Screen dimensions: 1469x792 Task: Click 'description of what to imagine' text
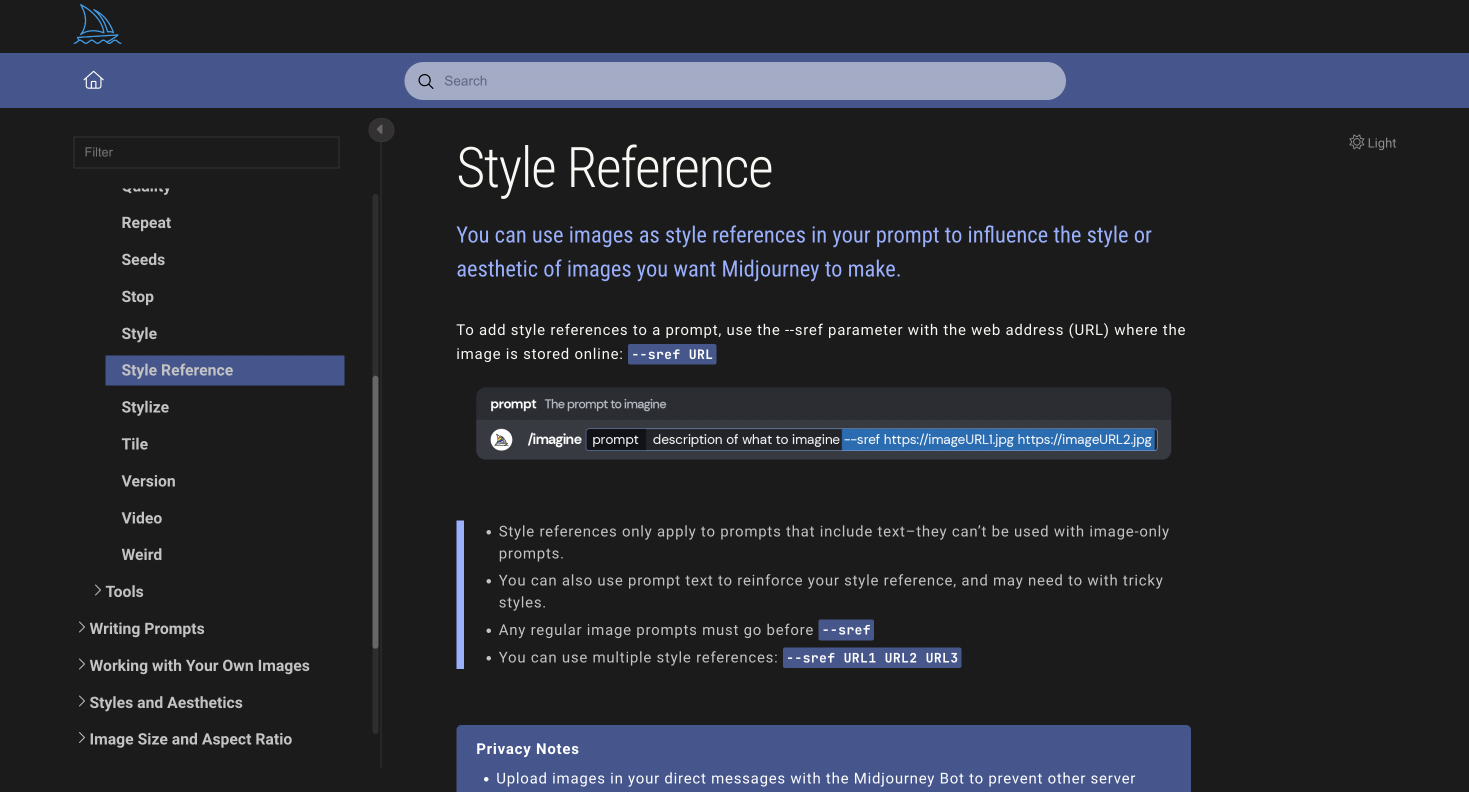tap(746, 439)
